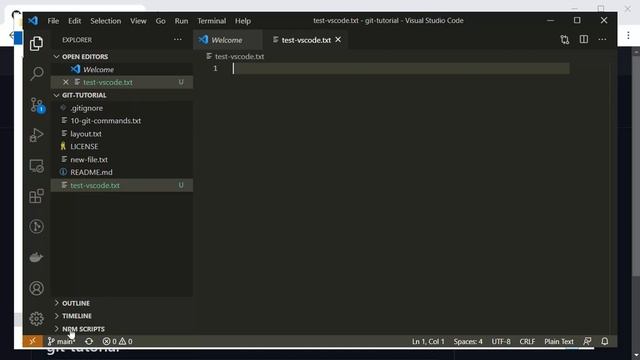Open the Terminal menu
The height and width of the screenshot is (360, 640).
(211, 21)
